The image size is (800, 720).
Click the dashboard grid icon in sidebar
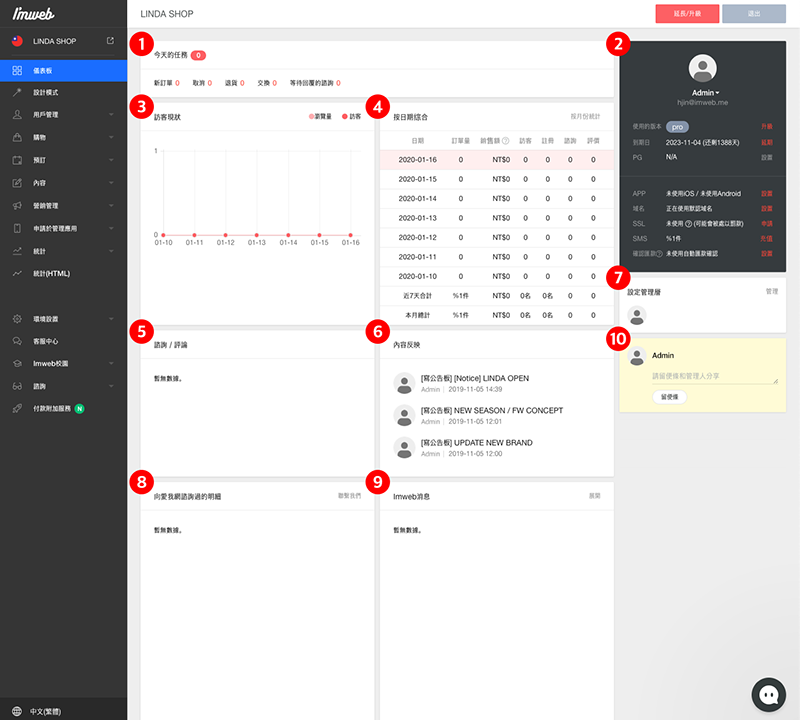point(17,70)
